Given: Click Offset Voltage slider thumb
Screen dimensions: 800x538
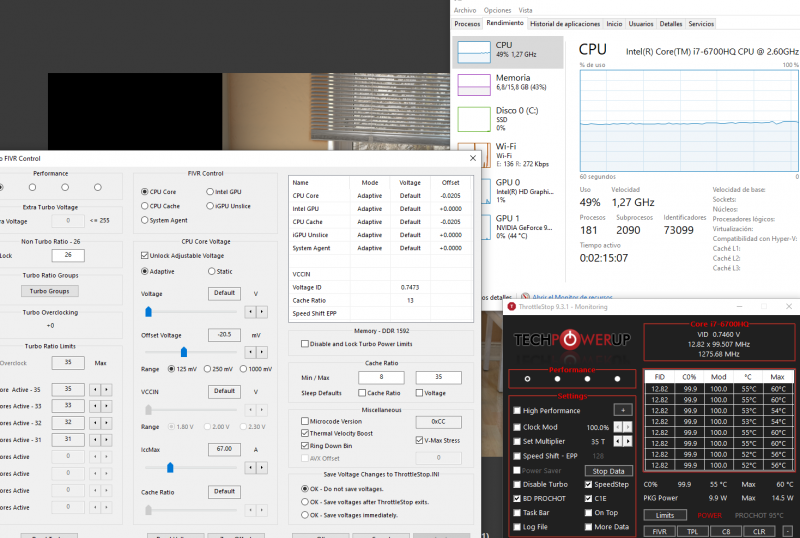Looking at the screenshot, I should point(184,352).
